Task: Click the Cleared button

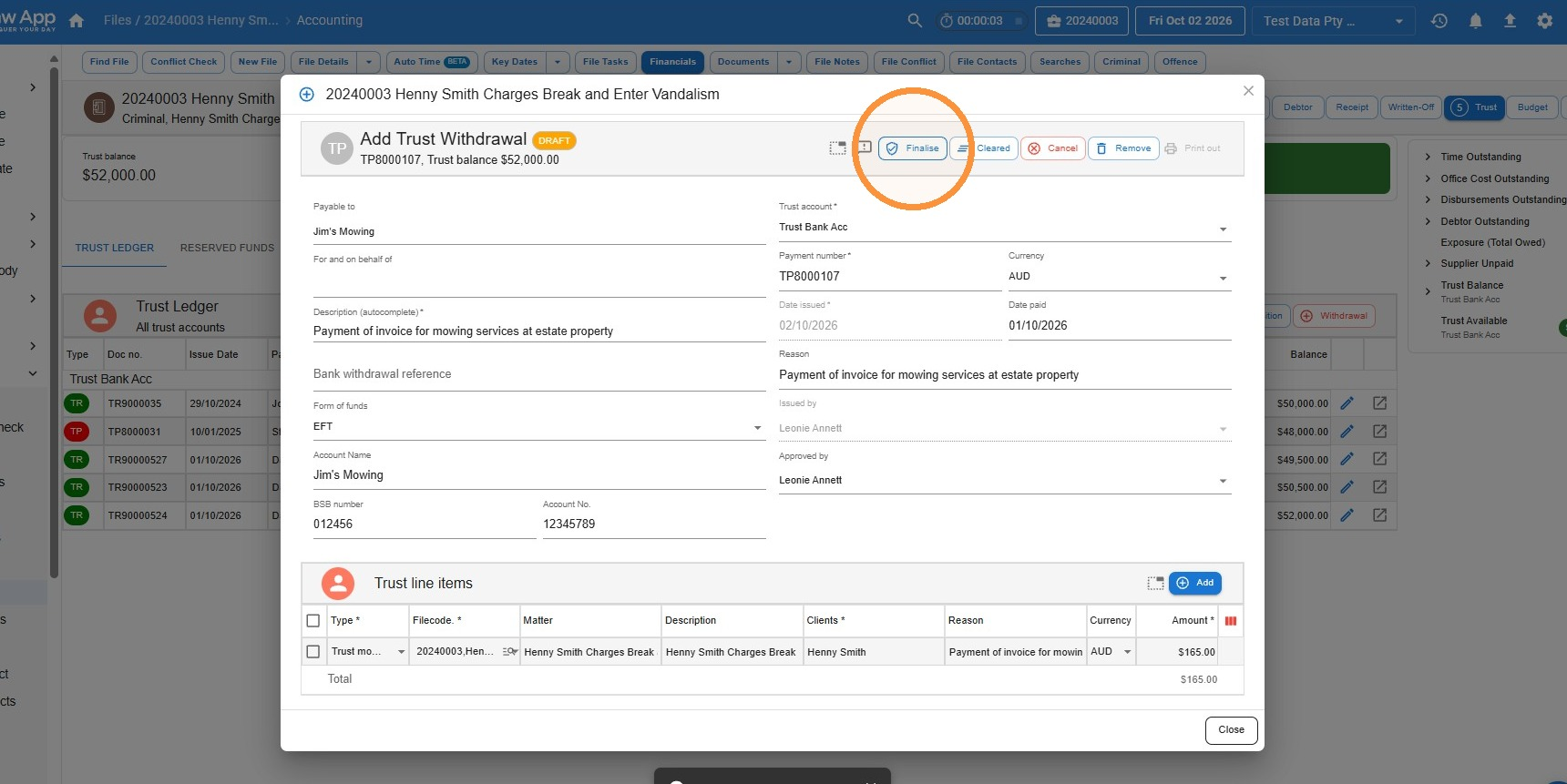Action: coord(984,148)
